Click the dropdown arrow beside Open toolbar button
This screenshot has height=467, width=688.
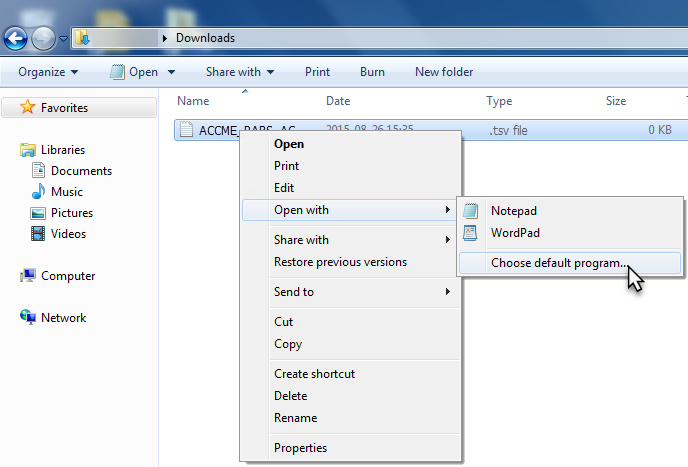(171, 72)
